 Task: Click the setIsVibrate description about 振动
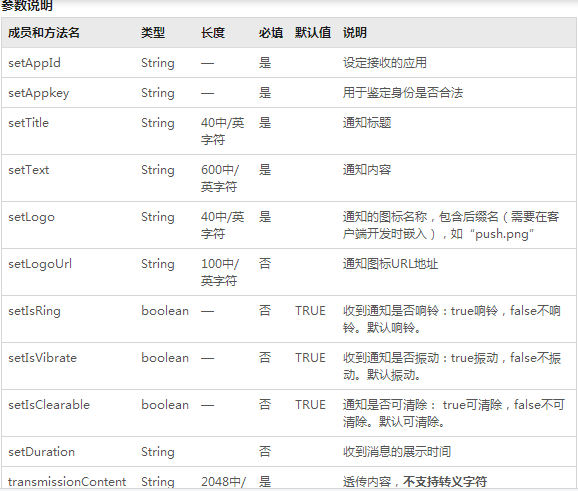[452, 366]
